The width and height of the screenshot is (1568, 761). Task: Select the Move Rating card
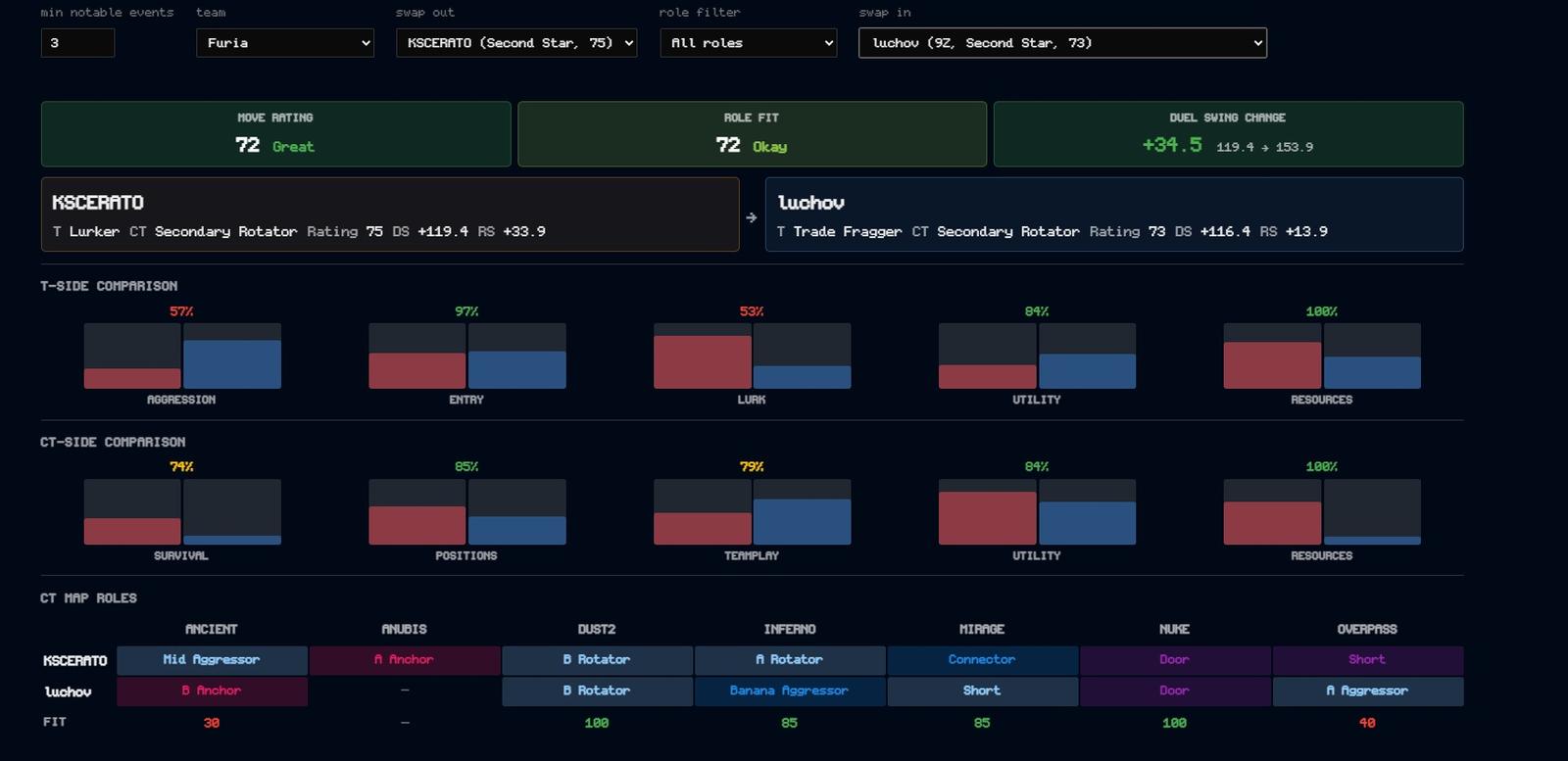(275, 134)
